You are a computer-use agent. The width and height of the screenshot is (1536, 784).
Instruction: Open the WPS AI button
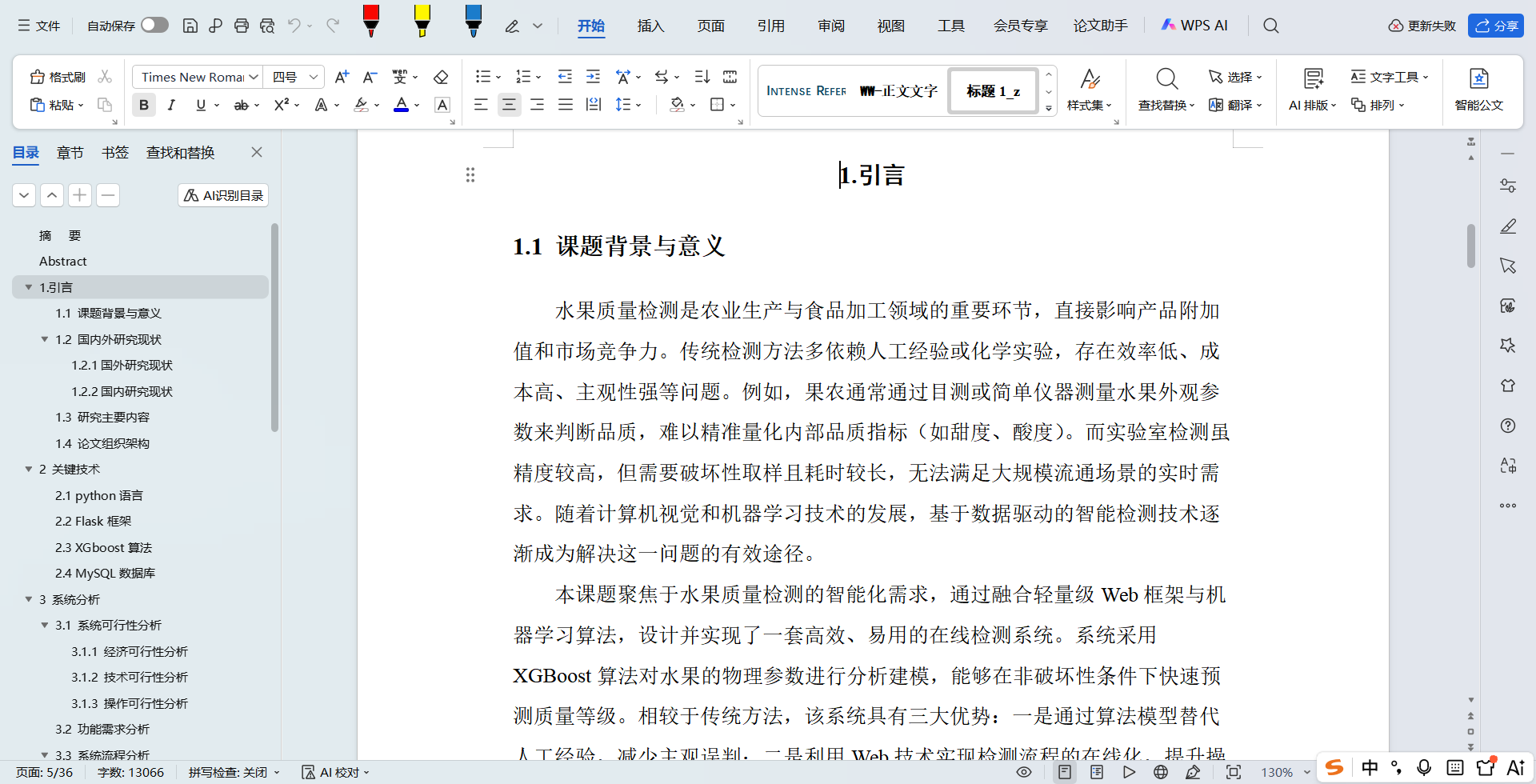(x=1194, y=26)
